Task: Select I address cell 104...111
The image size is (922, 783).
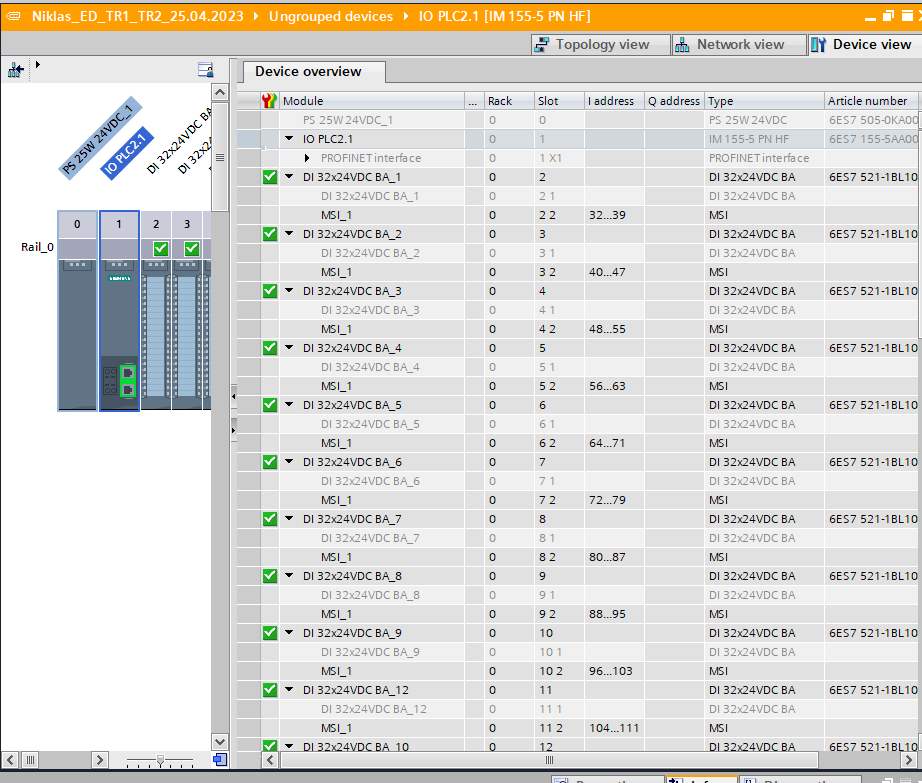Action: tap(614, 728)
